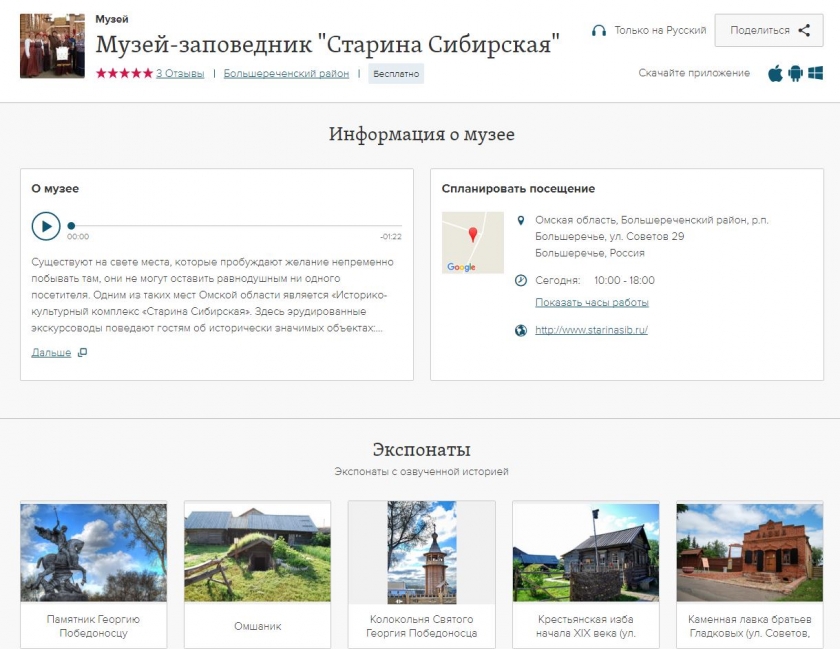
Task: Click the Музей category label
Action: coord(112,19)
